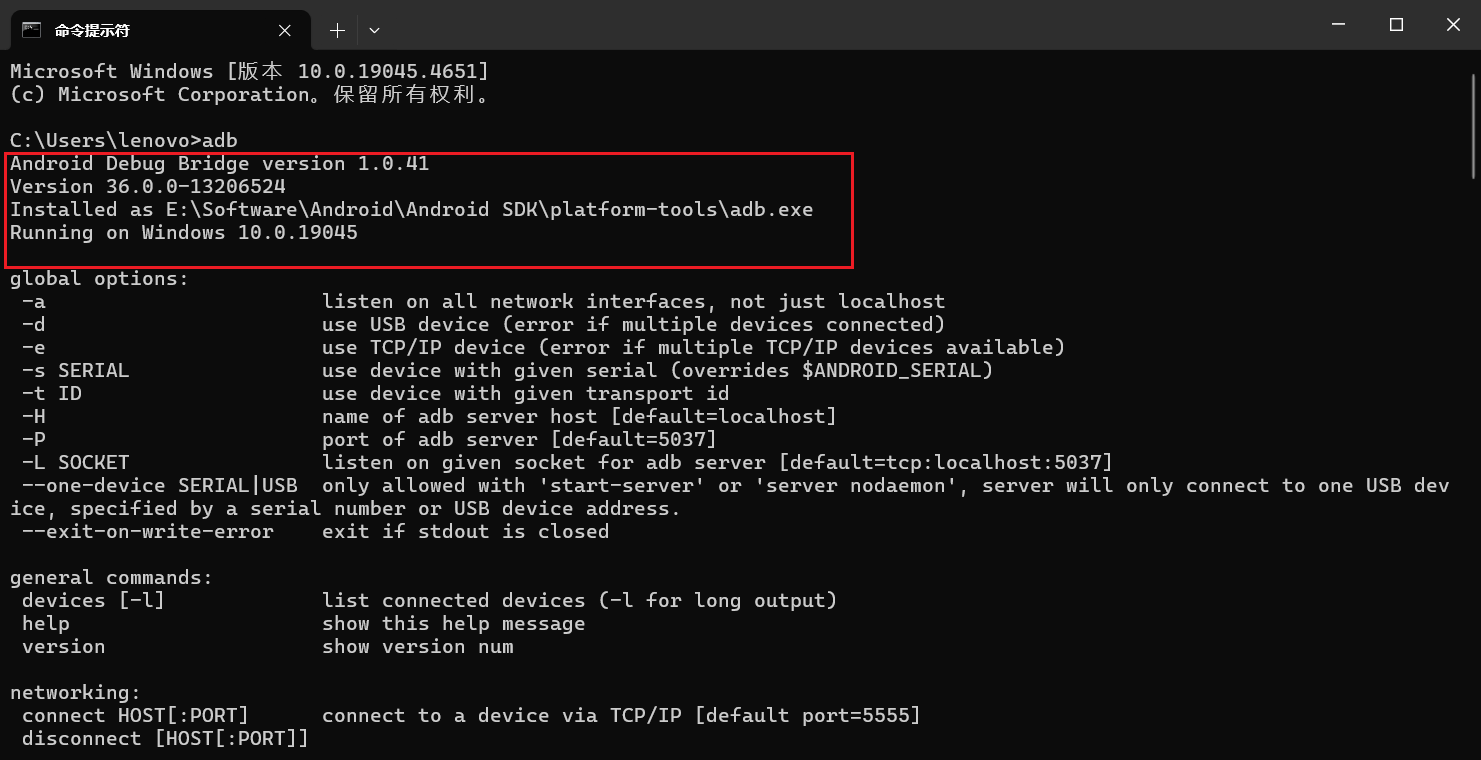The height and width of the screenshot is (760, 1481).
Task: Click the global options heading
Action: coord(99,278)
